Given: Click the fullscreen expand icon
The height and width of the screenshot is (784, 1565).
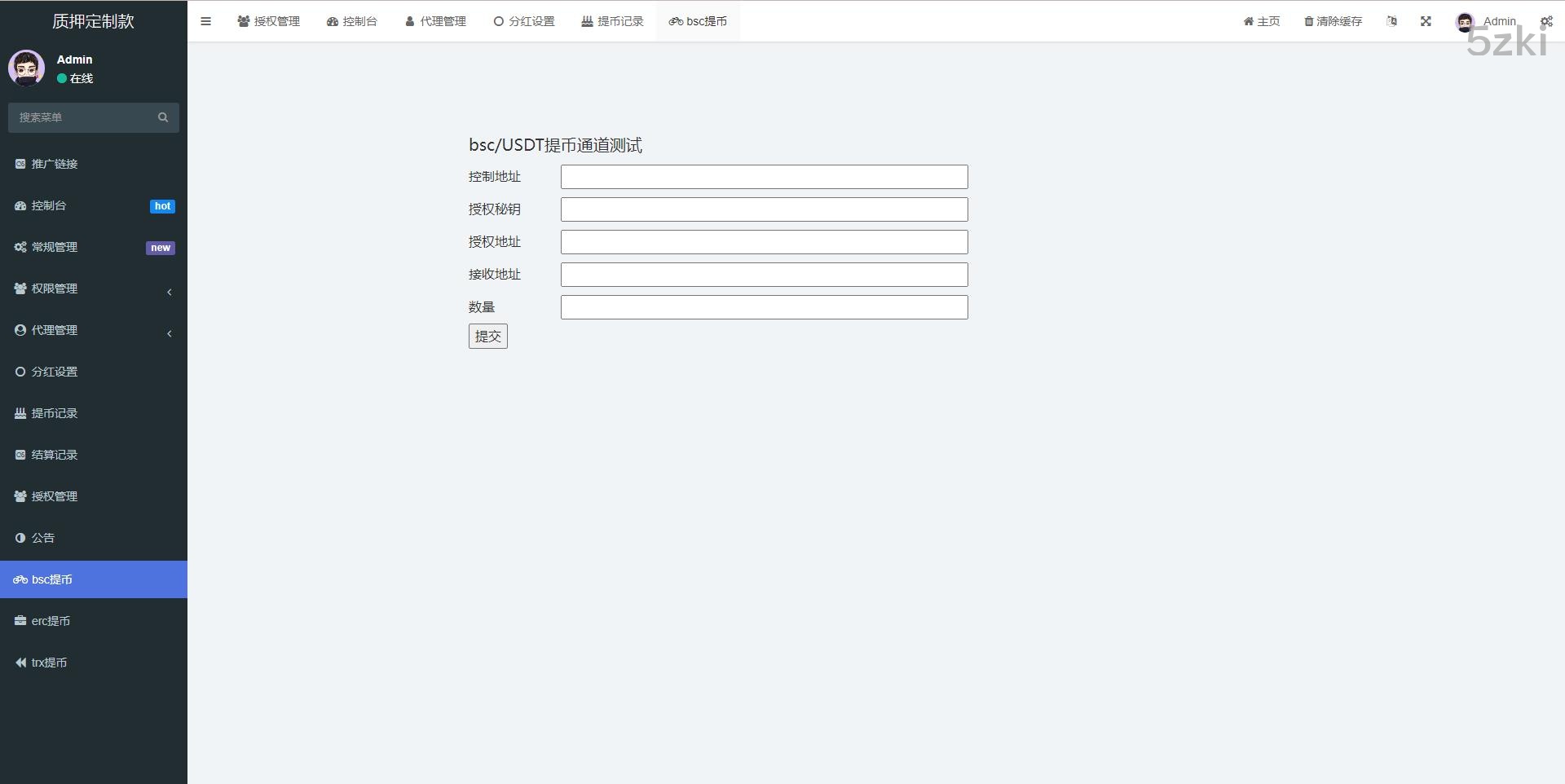Looking at the screenshot, I should (x=1426, y=21).
